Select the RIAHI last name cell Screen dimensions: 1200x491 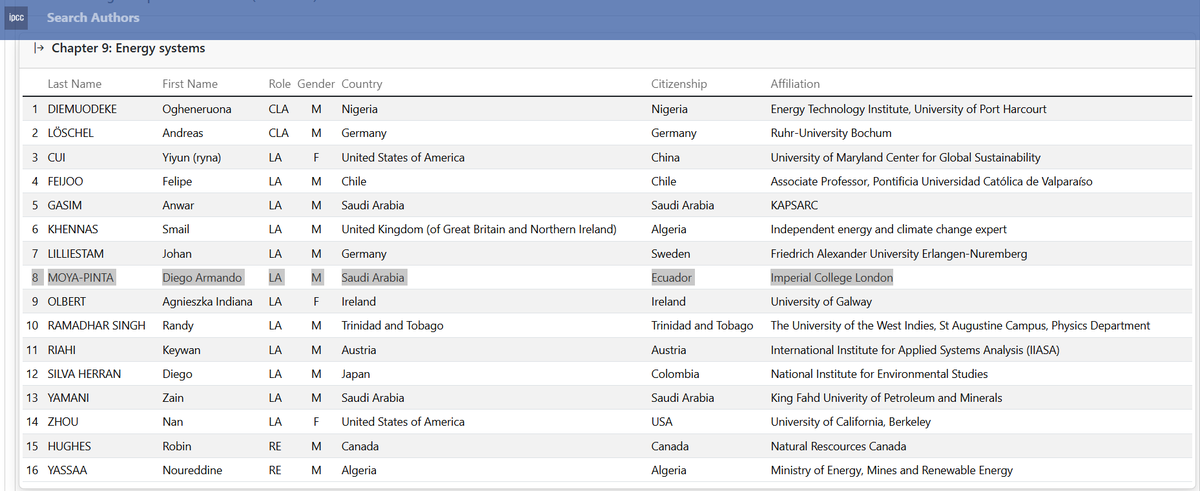point(63,350)
